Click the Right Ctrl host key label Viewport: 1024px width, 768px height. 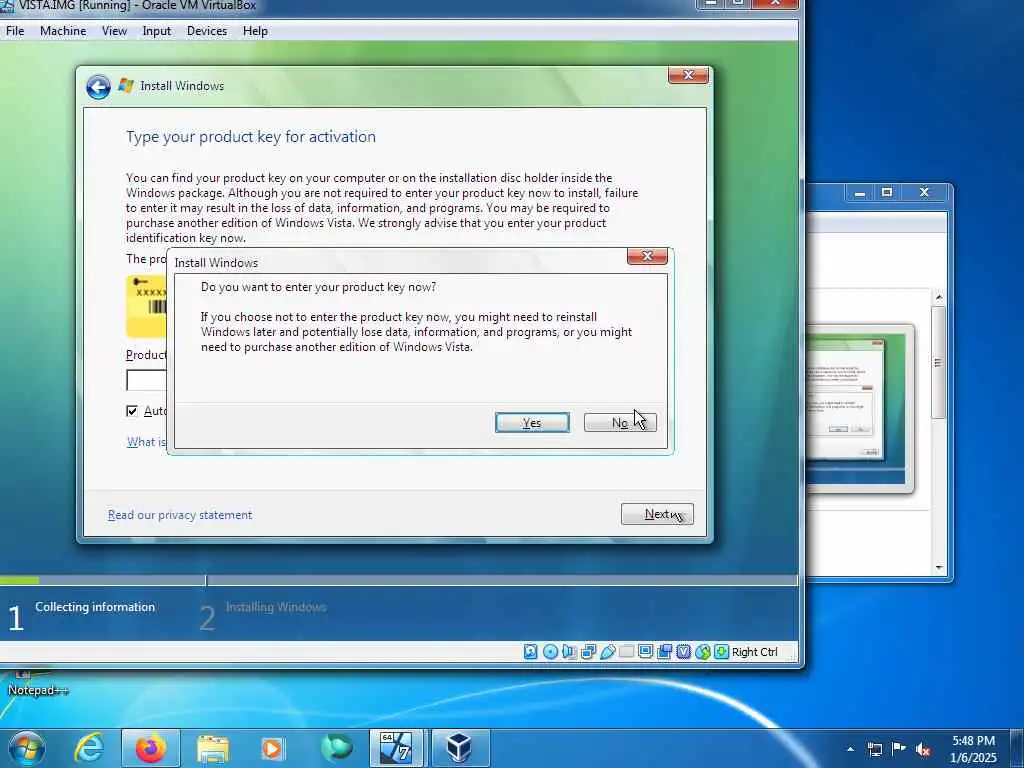coord(754,652)
